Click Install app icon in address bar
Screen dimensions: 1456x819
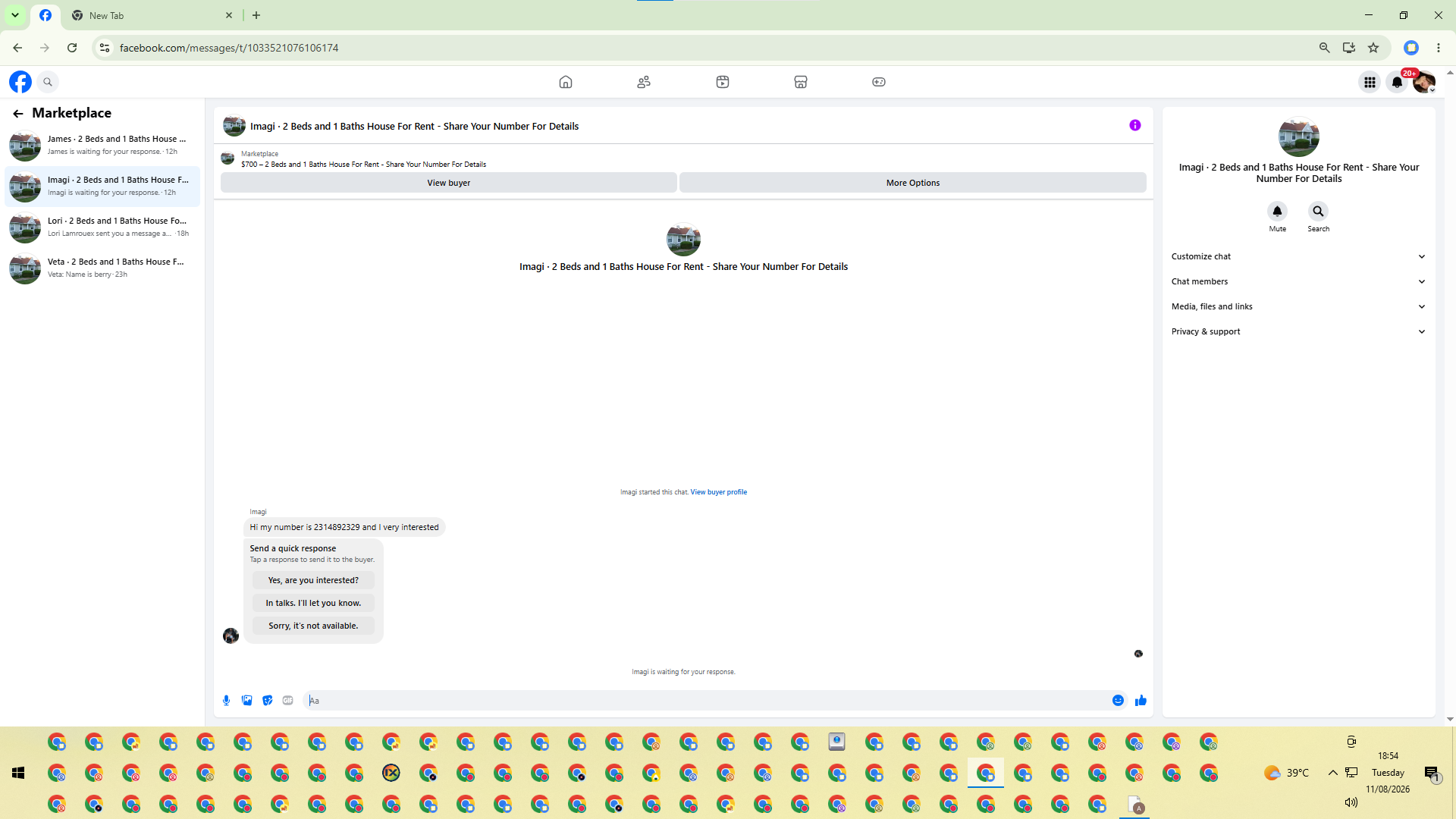(1349, 48)
